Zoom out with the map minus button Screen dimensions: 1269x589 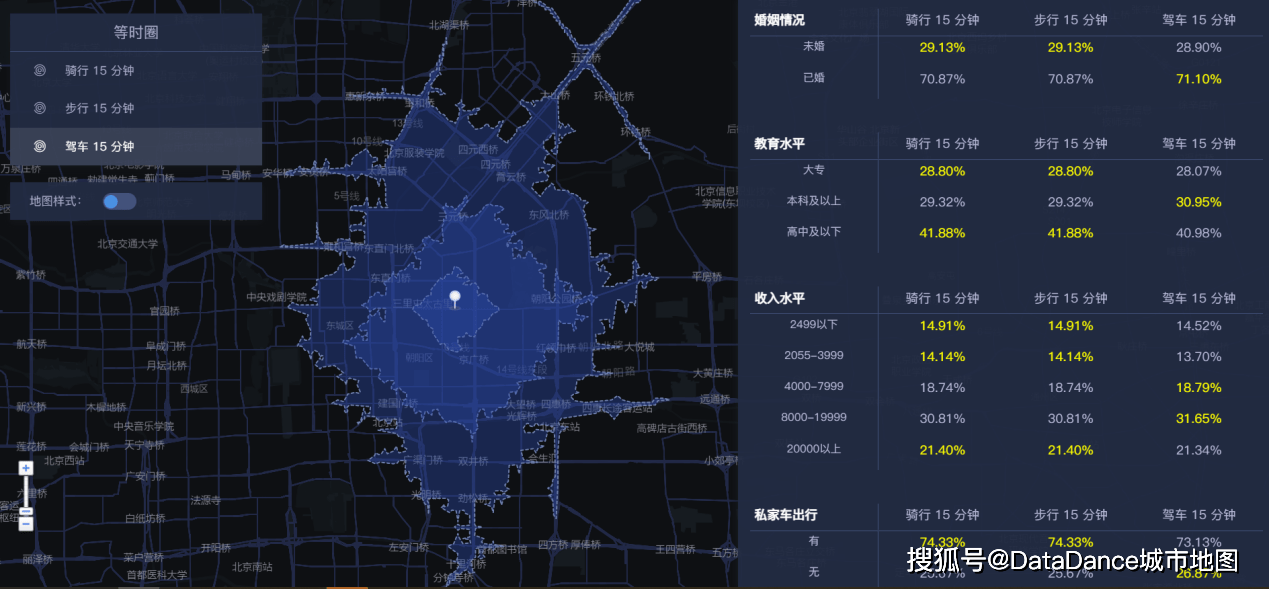(26, 523)
